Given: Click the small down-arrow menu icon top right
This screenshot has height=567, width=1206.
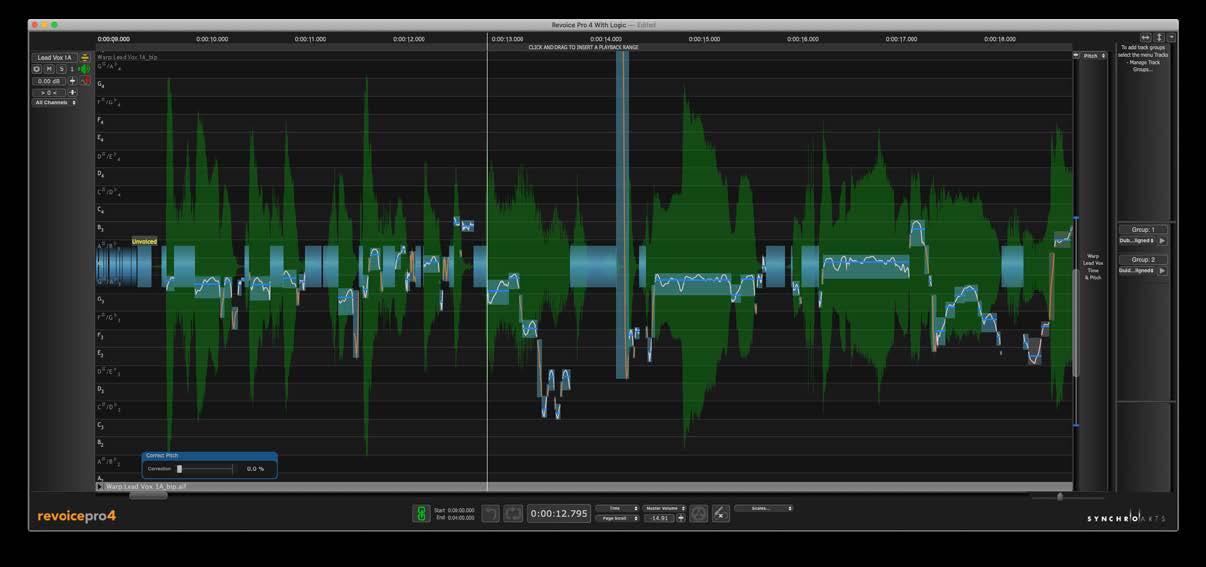Looking at the screenshot, I should point(1171,37).
